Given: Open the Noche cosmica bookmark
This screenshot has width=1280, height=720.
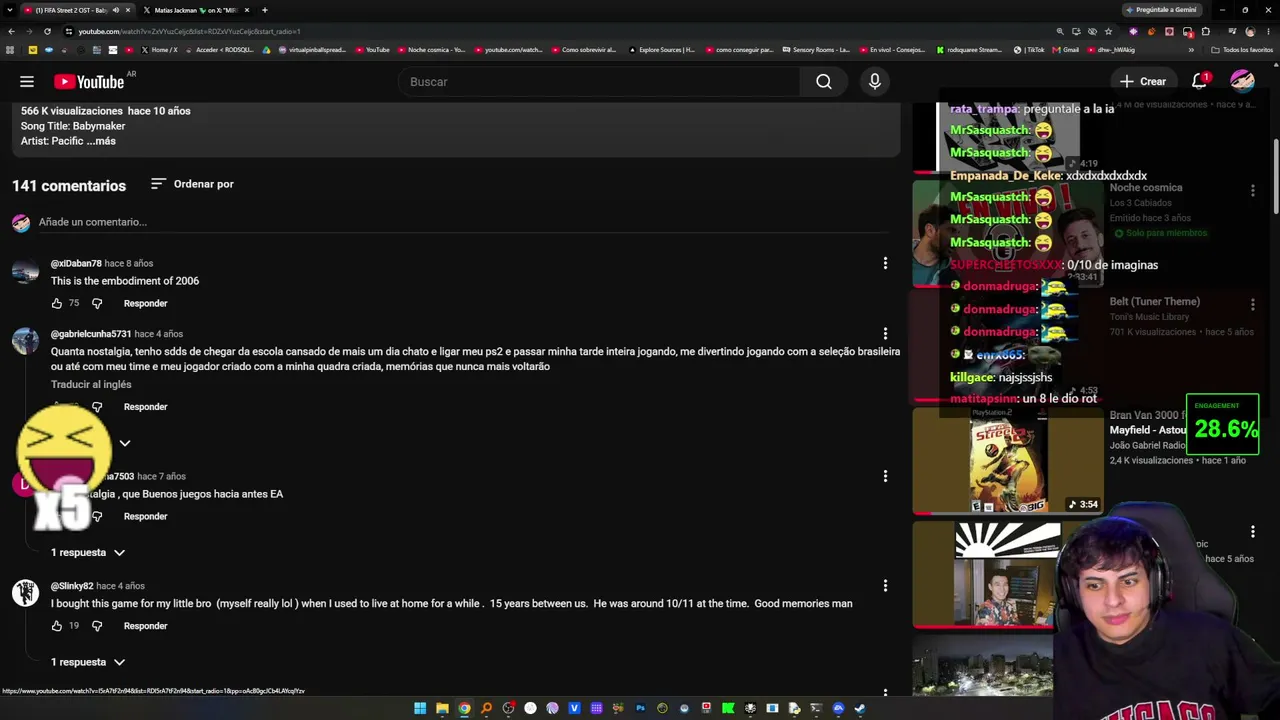Looking at the screenshot, I should tap(432, 49).
